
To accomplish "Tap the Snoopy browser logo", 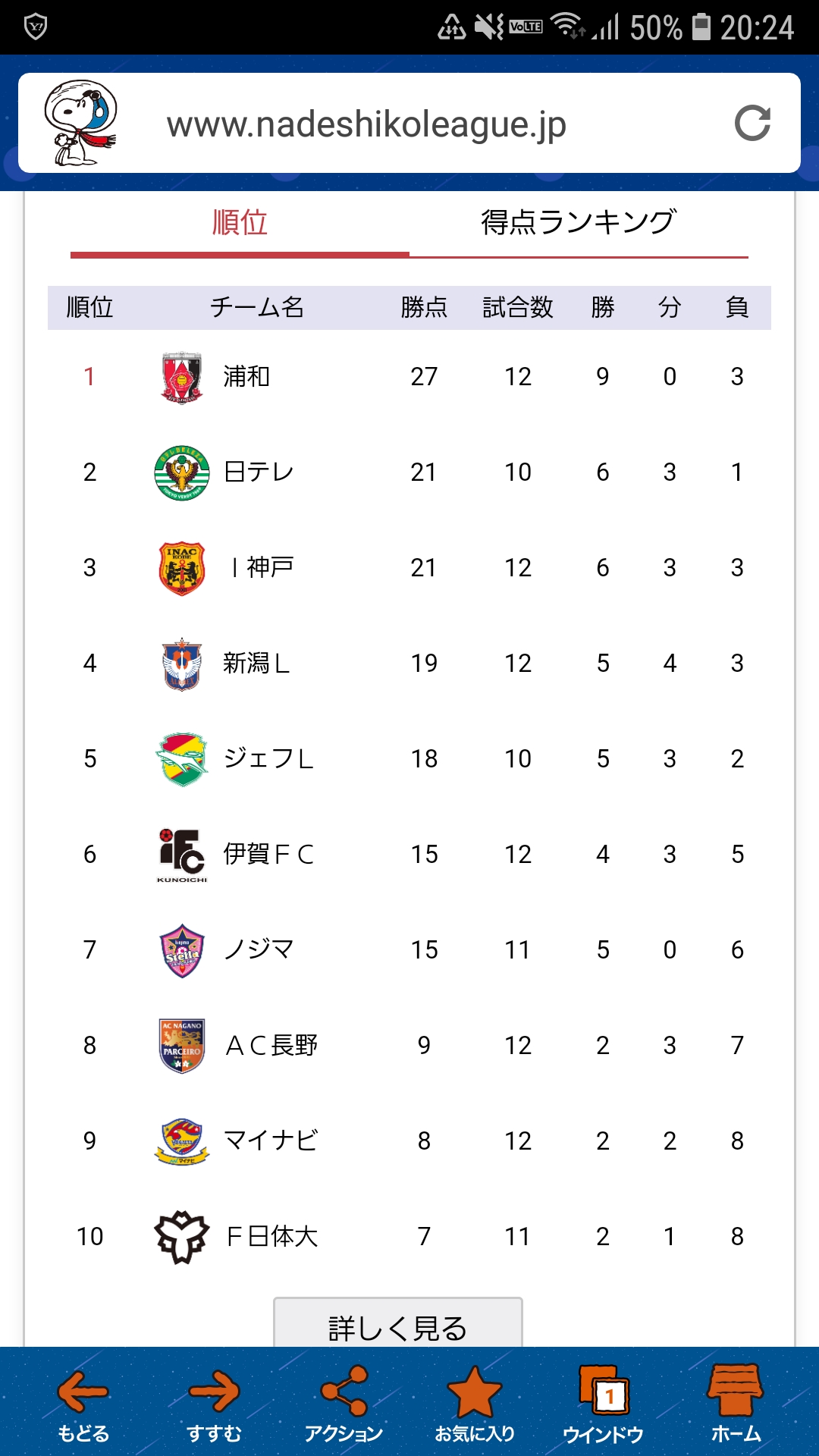I will coord(80,123).
